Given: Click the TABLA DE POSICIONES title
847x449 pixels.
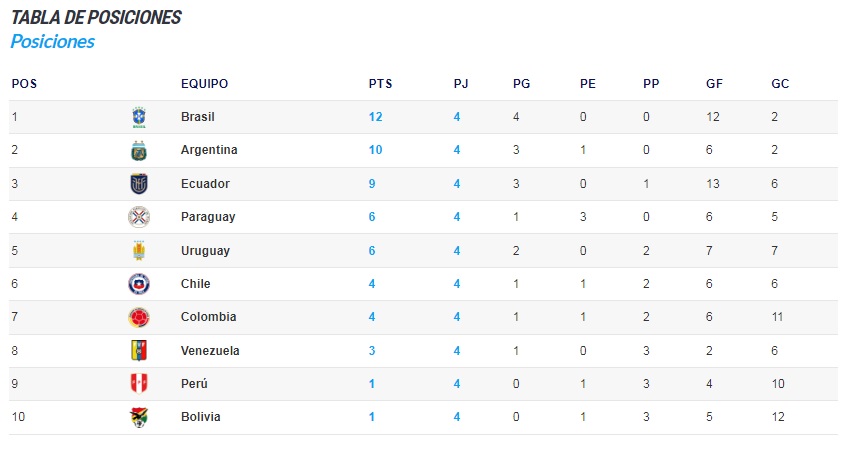Looking at the screenshot, I should coord(96,17).
